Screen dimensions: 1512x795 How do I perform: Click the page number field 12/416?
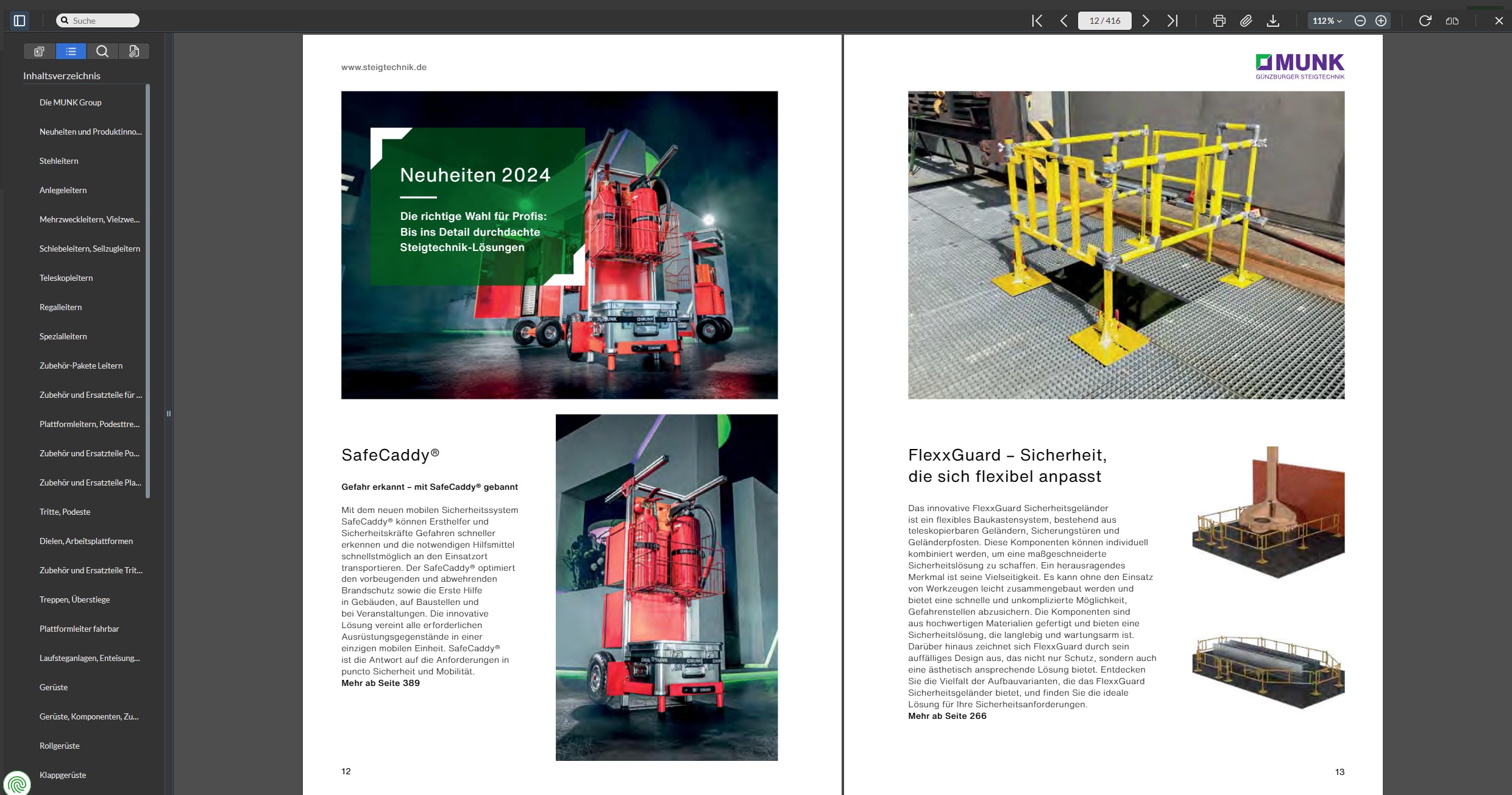tap(1104, 21)
